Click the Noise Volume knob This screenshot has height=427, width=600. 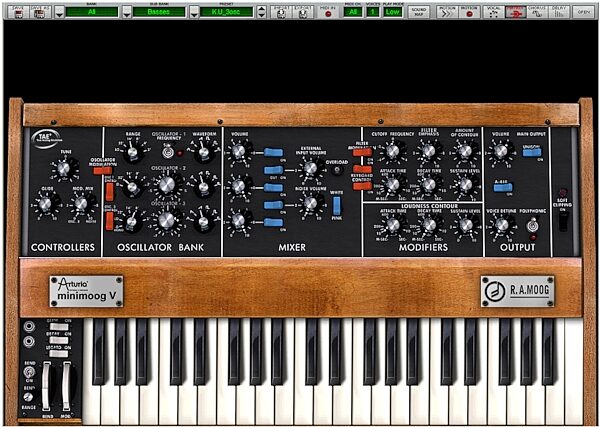coord(310,203)
